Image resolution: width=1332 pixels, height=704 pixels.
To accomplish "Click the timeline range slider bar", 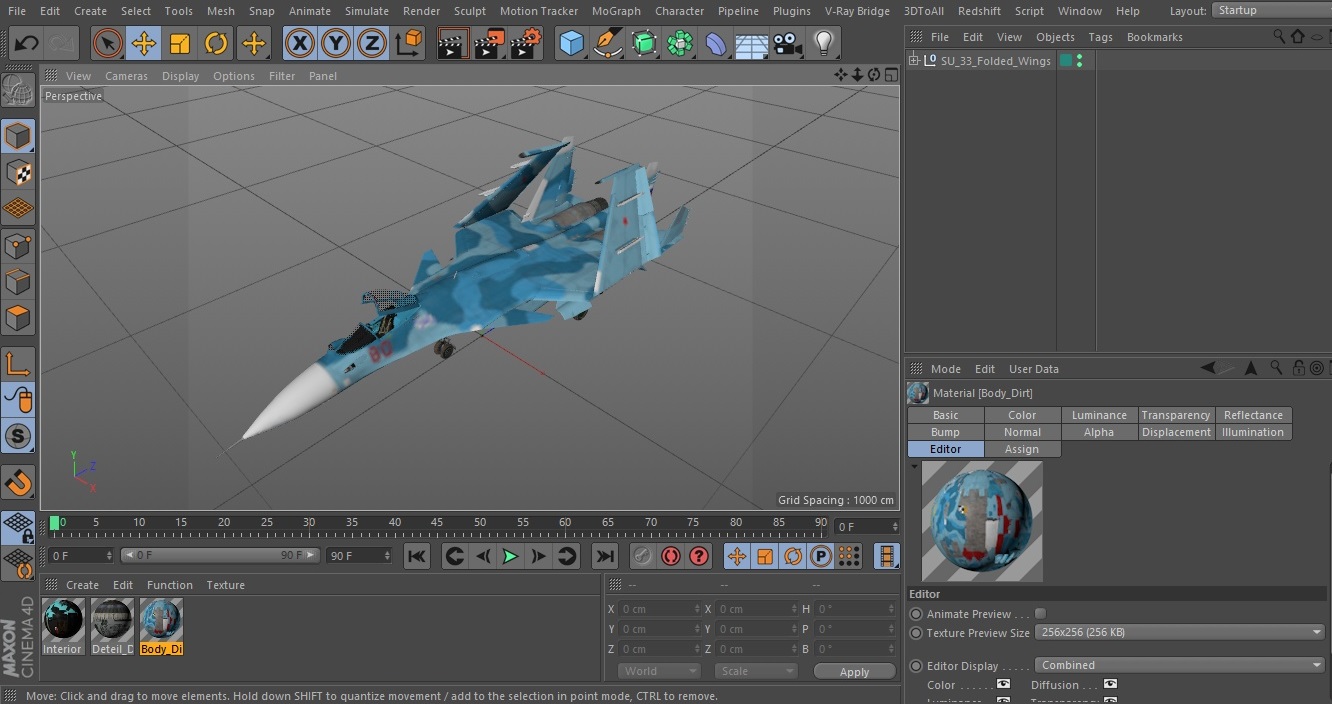I will [x=220, y=555].
